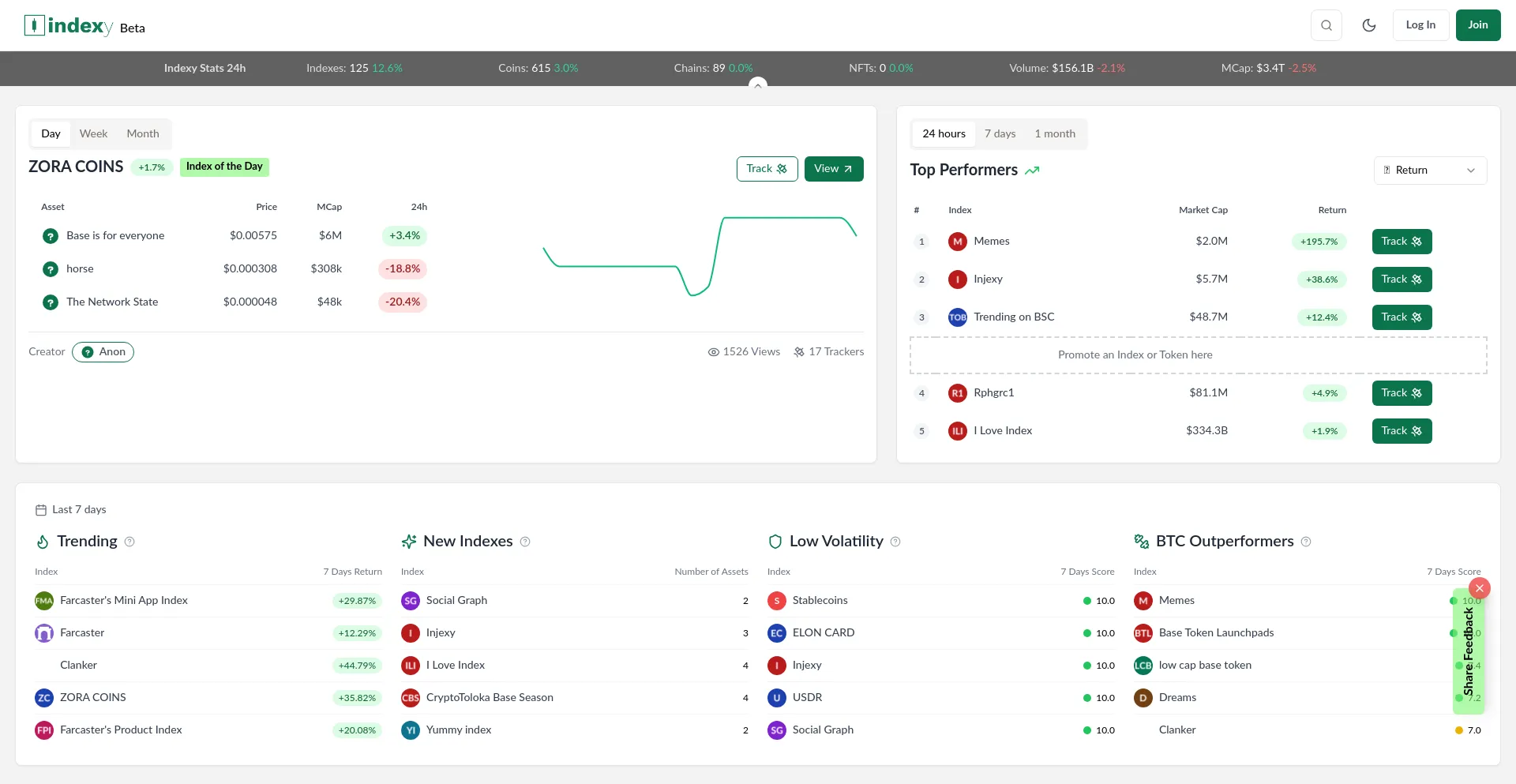Open the Anon creator profile chip

[x=103, y=352]
